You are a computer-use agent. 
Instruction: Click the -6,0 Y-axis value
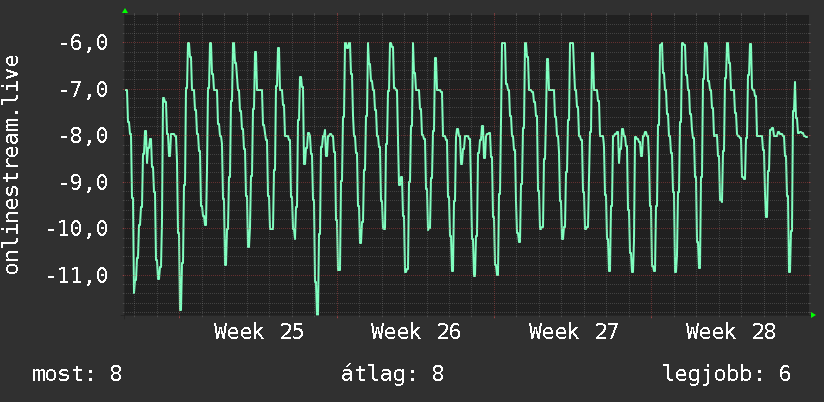tap(83, 43)
